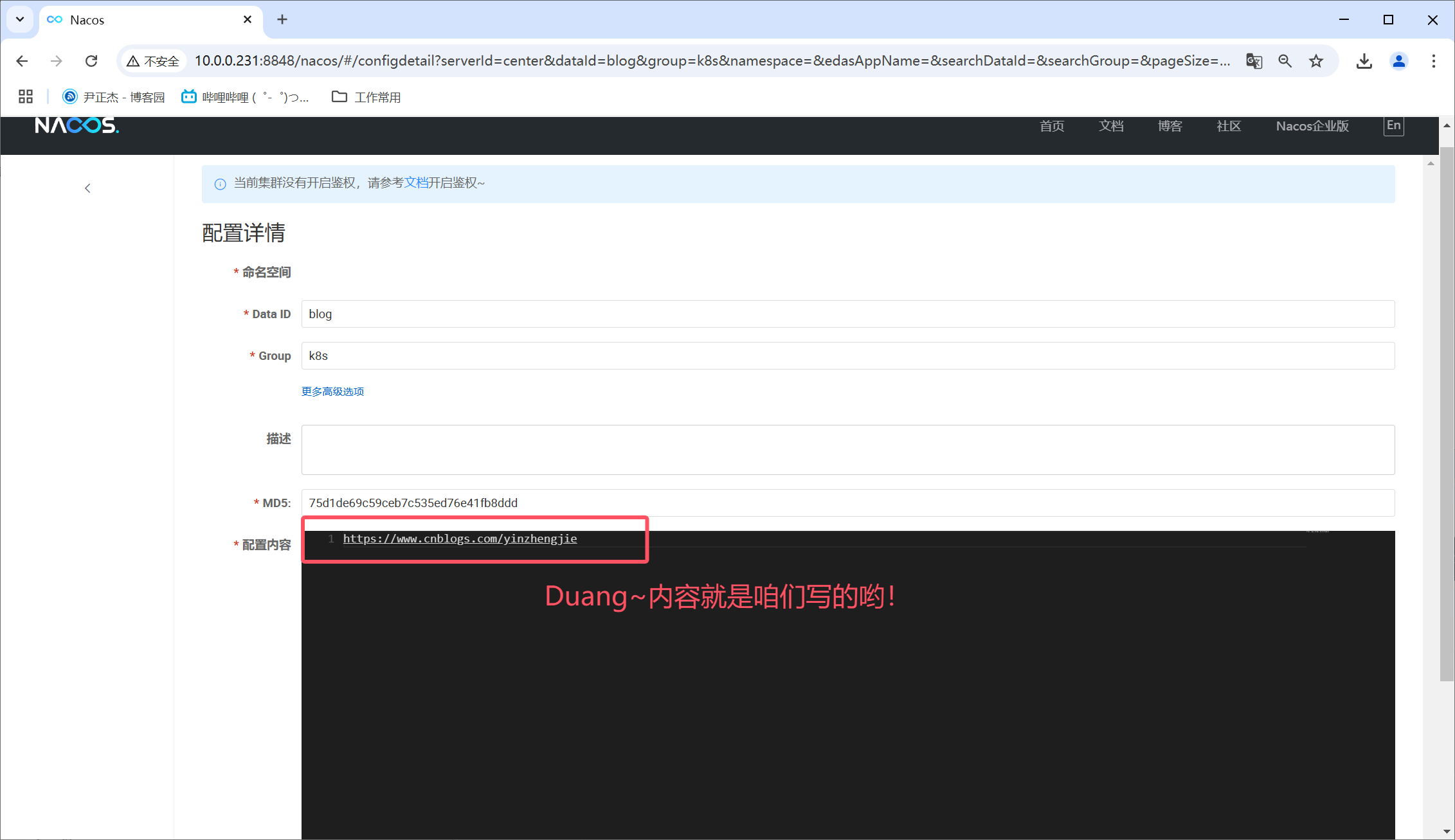The height and width of the screenshot is (840, 1455).
Task: Click the 文档 link in the notice banner
Action: [416, 183]
